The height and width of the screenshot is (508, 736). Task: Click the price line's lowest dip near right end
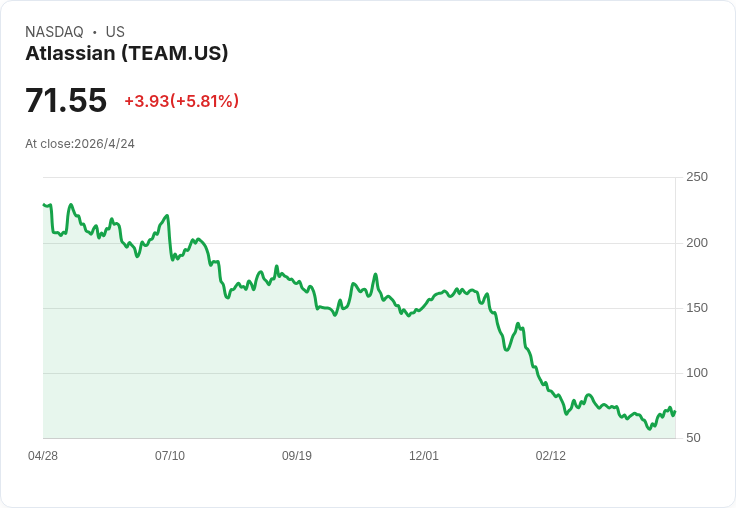click(649, 429)
